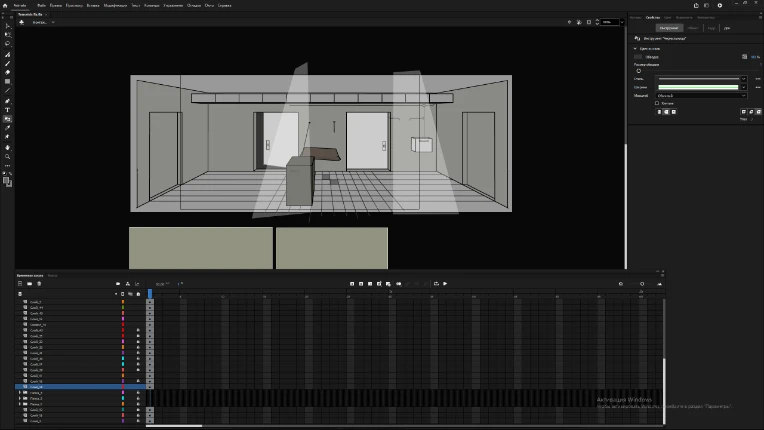Select the first stroke cap style button
The height and width of the screenshot is (430, 764).
[659, 112]
